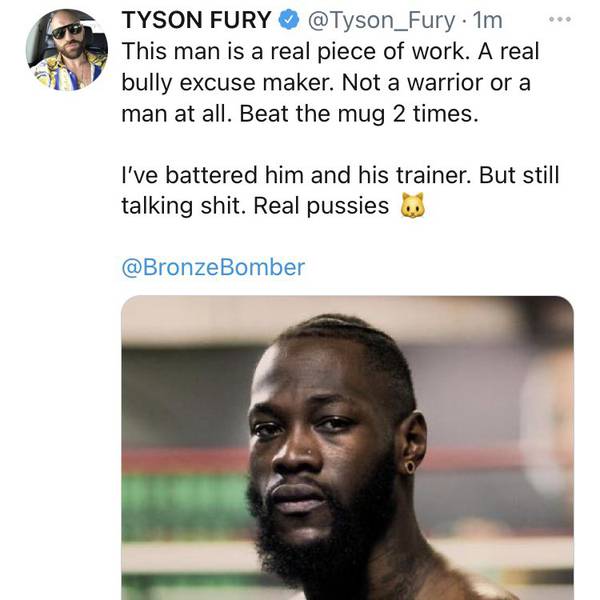Click the earring in the attached photo
Image resolution: width=600 pixels, height=600 pixels.
click(409, 465)
